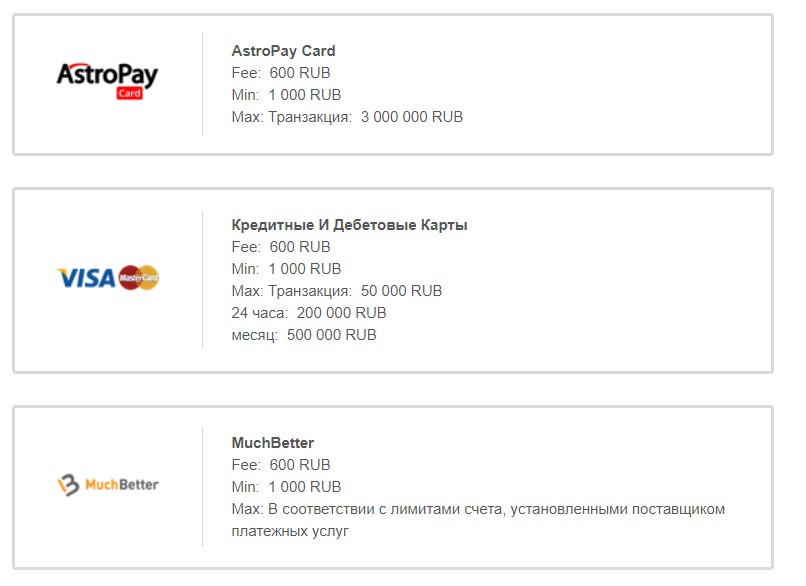Image resolution: width=806 pixels, height=586 pixels.
Task: Click AstroPay max 3 000 000 RUB line
Action: tap(347, 117)
